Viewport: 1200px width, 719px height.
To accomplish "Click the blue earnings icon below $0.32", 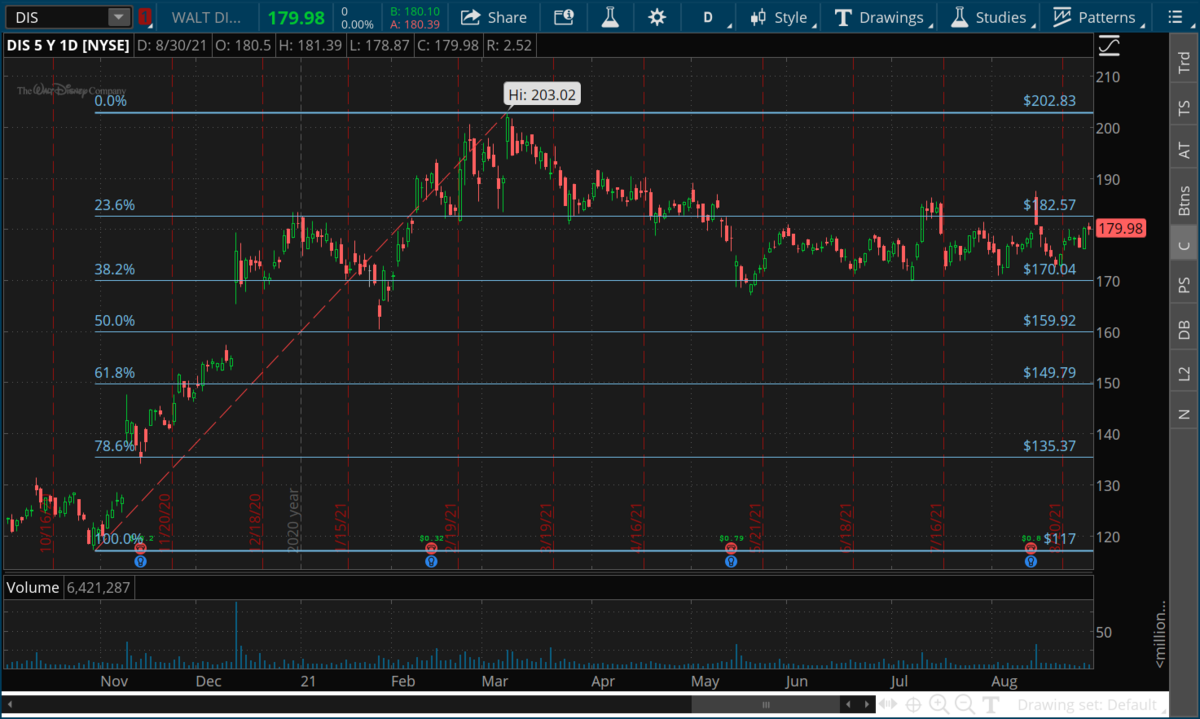I will (x=431, y=561).
